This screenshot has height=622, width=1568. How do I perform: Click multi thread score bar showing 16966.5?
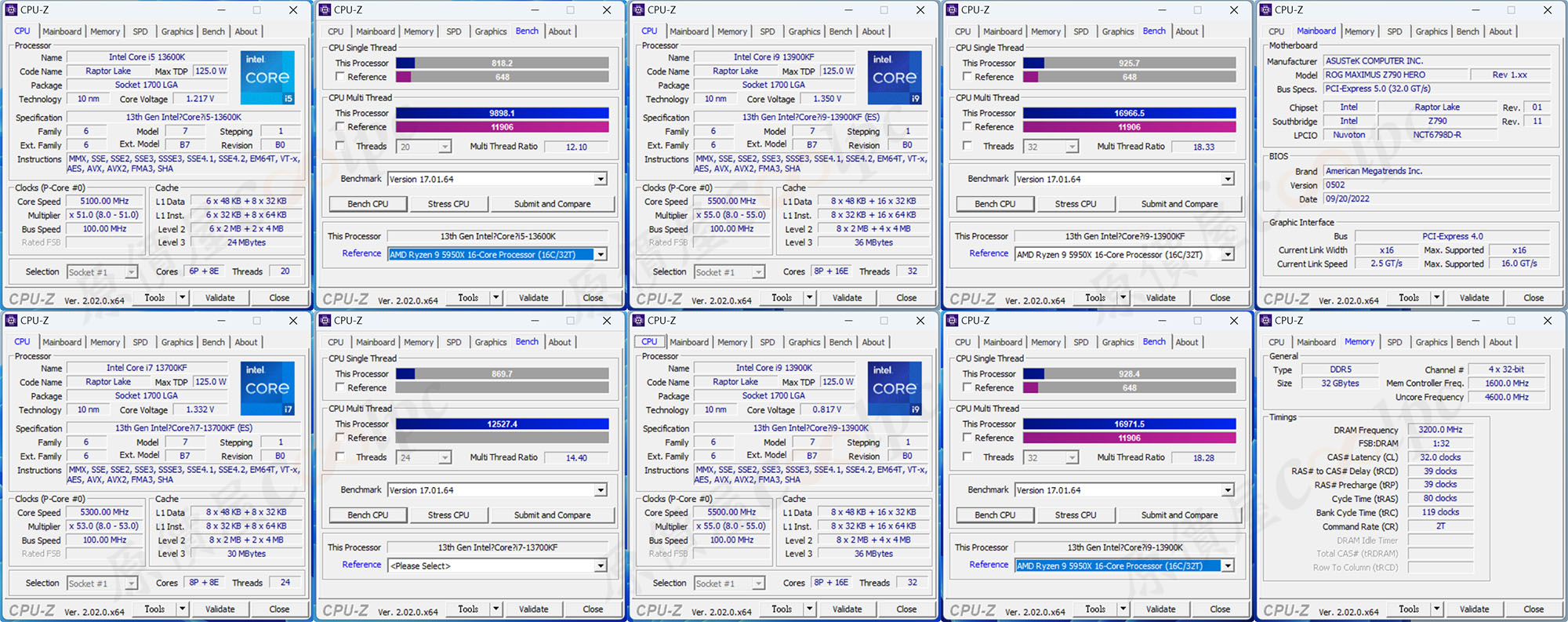tap(1130, 113)
